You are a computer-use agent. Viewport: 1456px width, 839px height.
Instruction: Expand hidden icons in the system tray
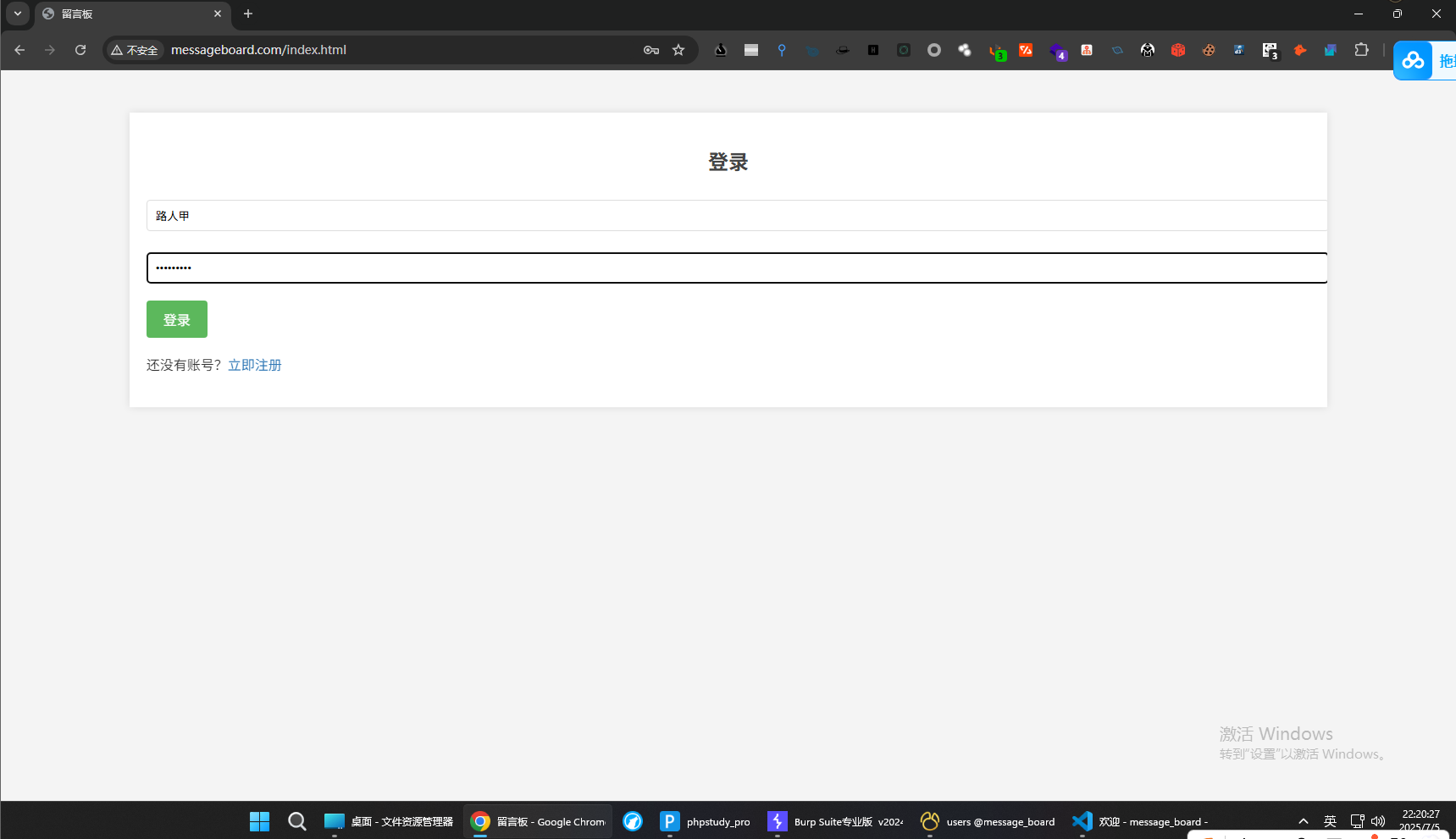click(1303, 821)
